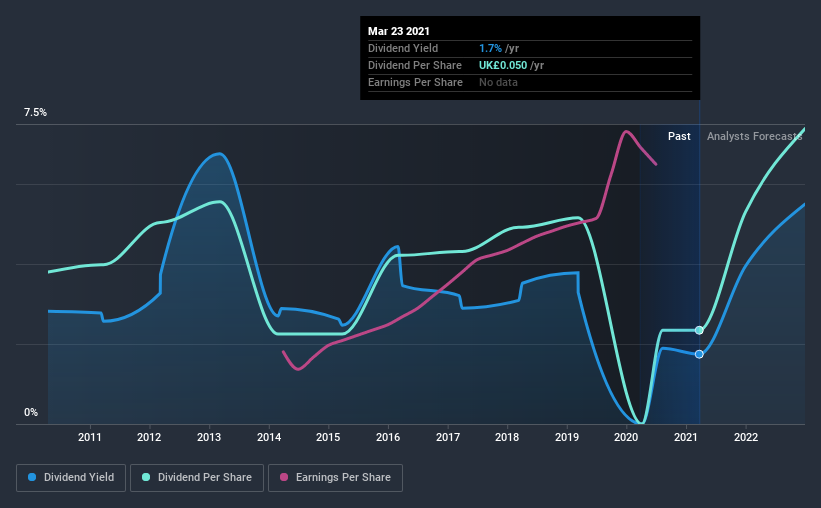This screenshot has width=821, height=508.
Task: Toggle the Earnings Per Share legend button
Action: coord(335,478)
